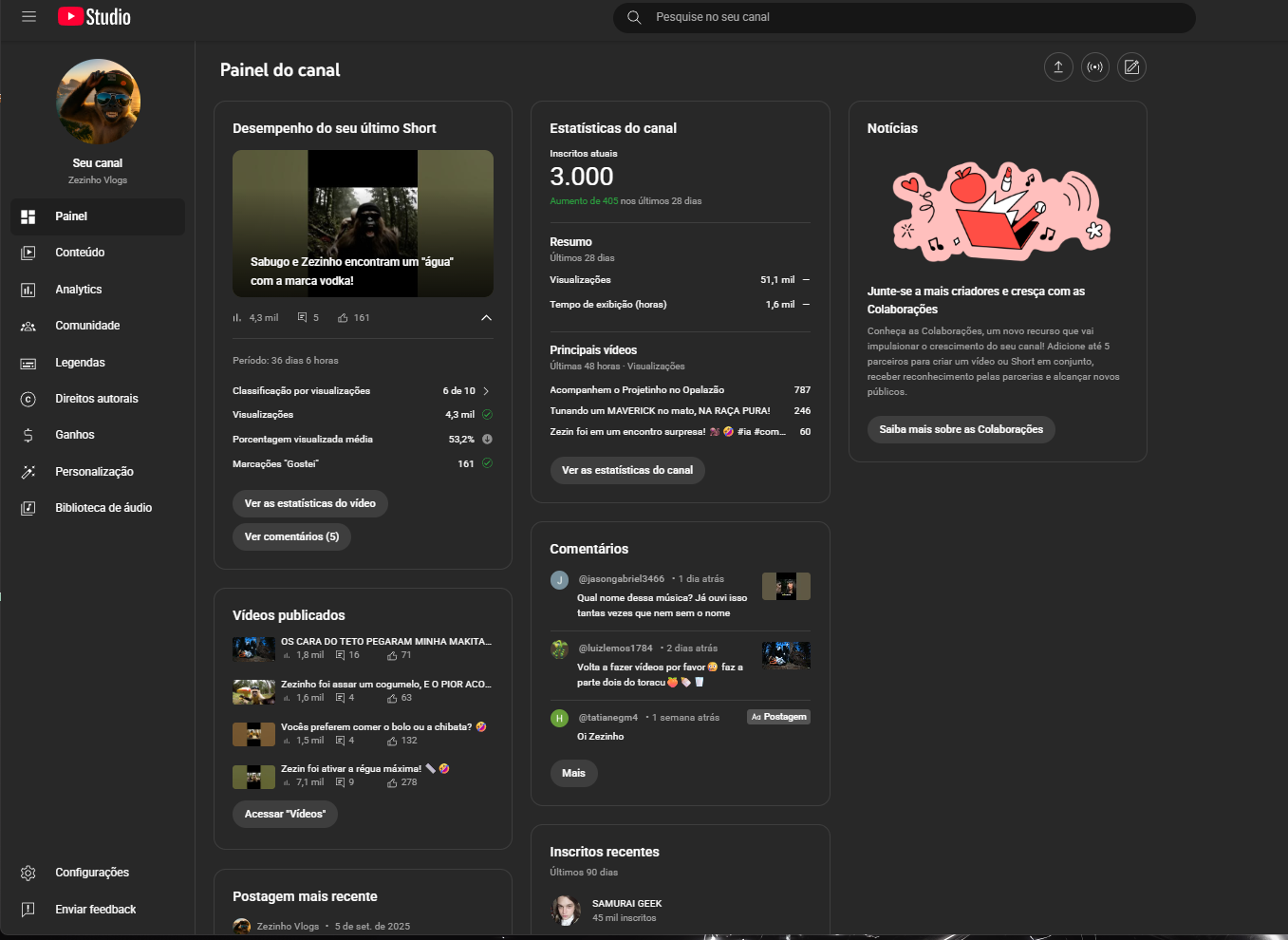Open commenter @luizlemos1784's profile
Screen dimensions: 1288x940
click(x=615, y=649)
